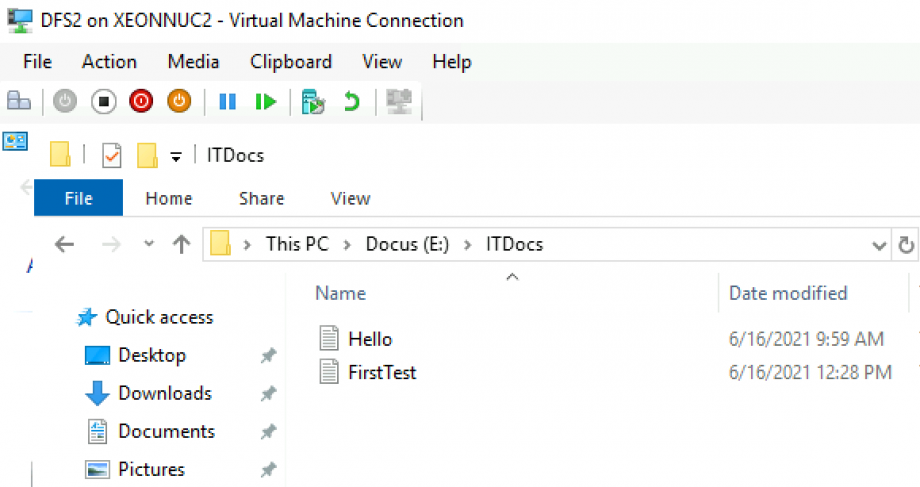Click the Up one level arrow
The image size is (920, 487).
(x=181, y=244)
